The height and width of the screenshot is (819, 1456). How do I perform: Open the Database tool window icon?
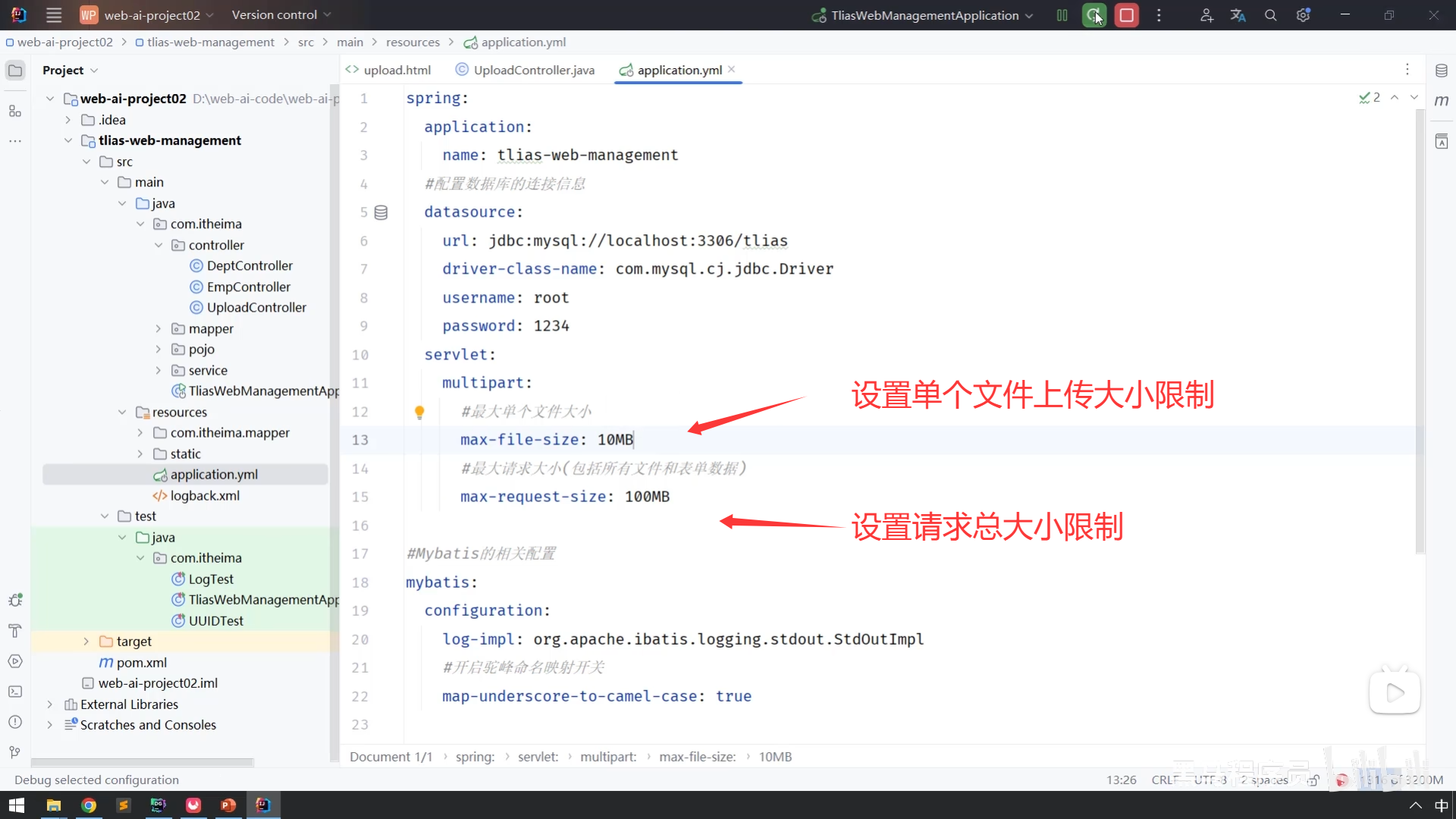point(1442,71)
